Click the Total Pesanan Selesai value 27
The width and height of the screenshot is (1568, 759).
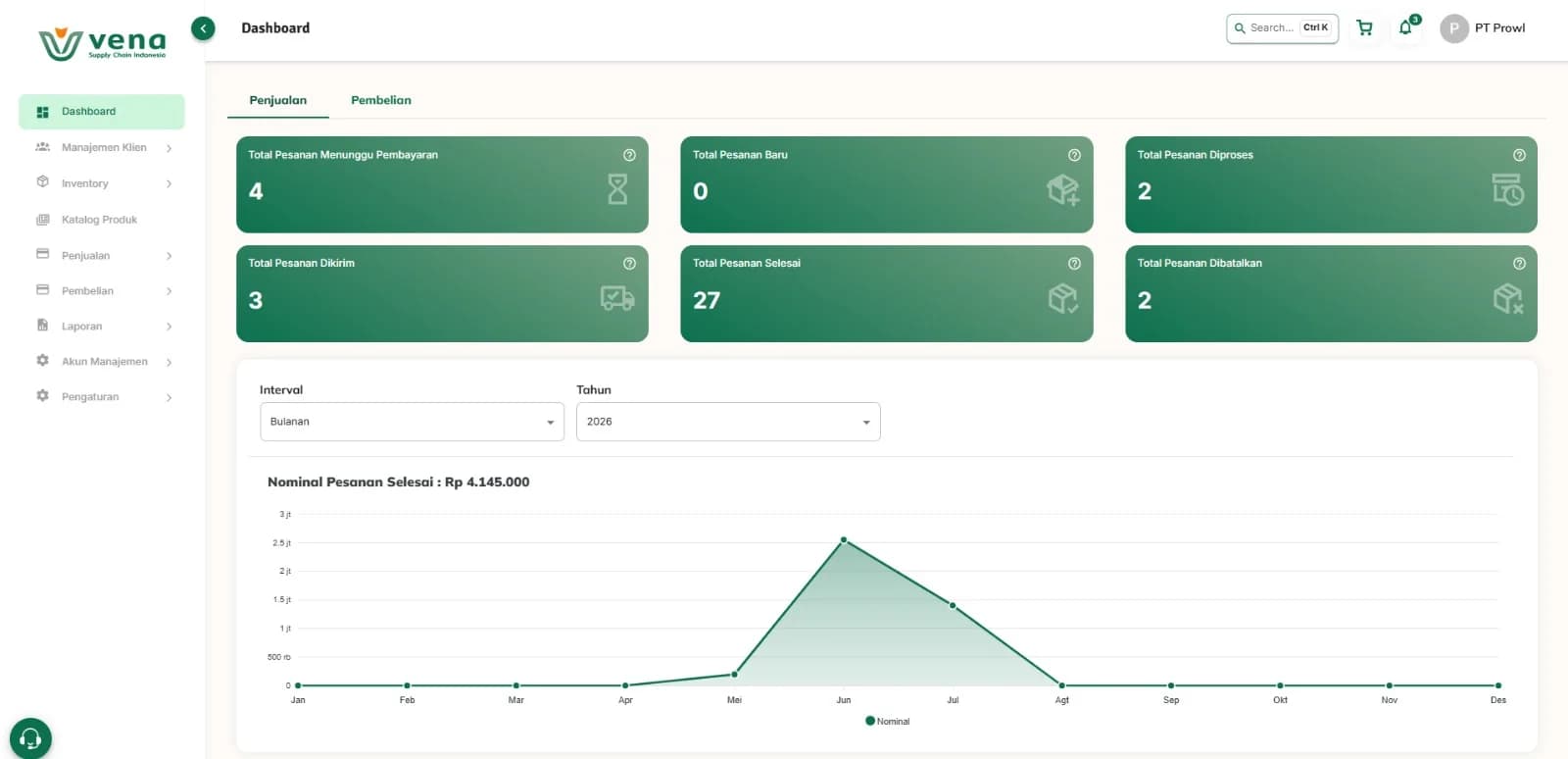[707, 300]
